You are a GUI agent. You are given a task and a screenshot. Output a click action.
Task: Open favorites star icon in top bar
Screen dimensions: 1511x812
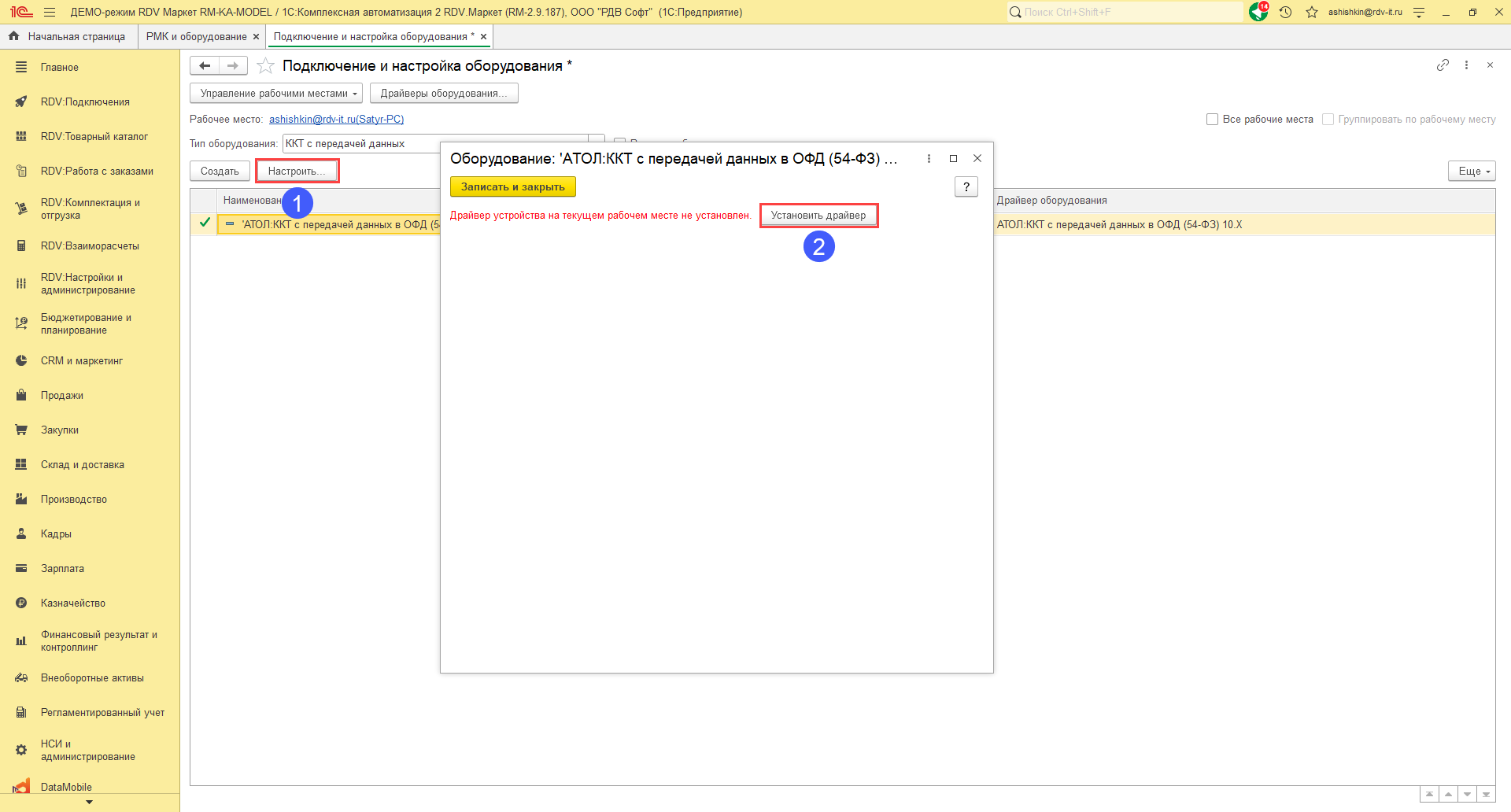click(x=1311, y=13)
